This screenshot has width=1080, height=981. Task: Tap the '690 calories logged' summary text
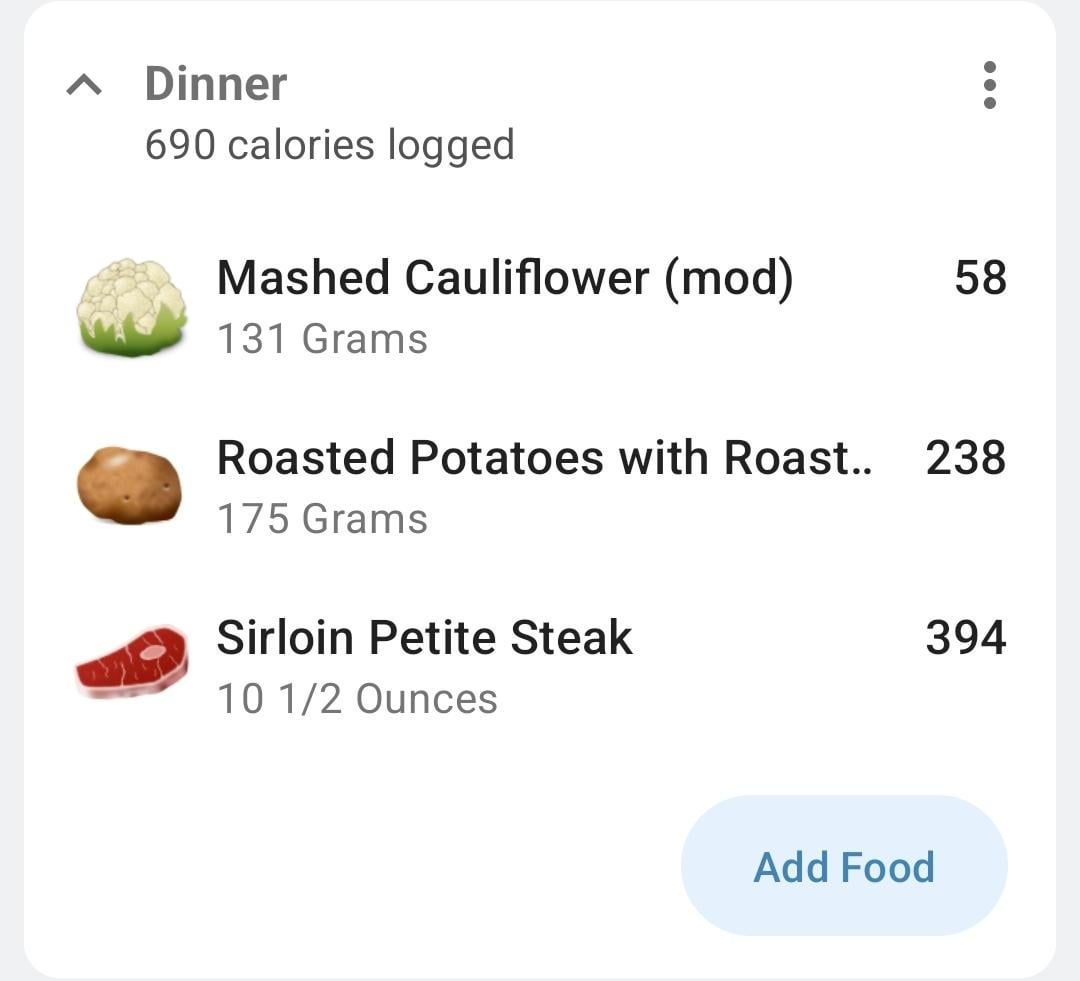(329, 145)
